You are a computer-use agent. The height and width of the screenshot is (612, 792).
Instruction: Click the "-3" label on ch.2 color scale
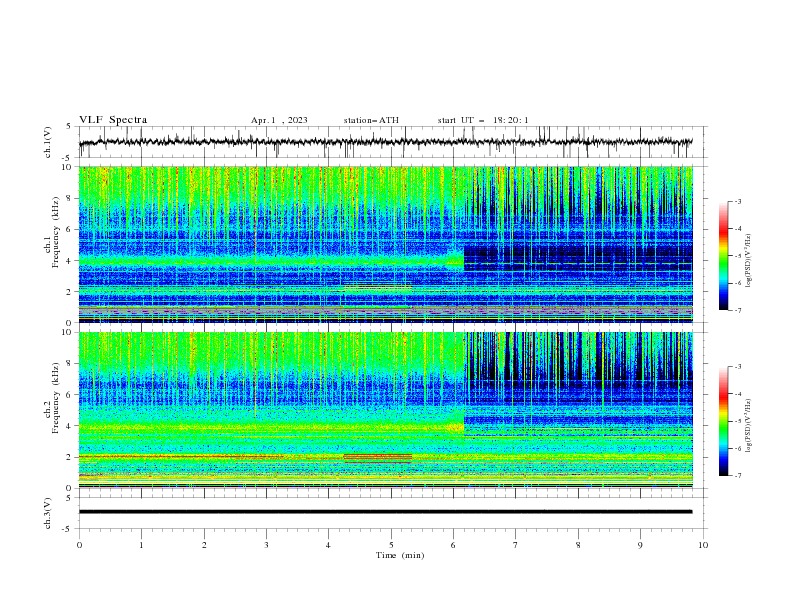coord(738,367)
